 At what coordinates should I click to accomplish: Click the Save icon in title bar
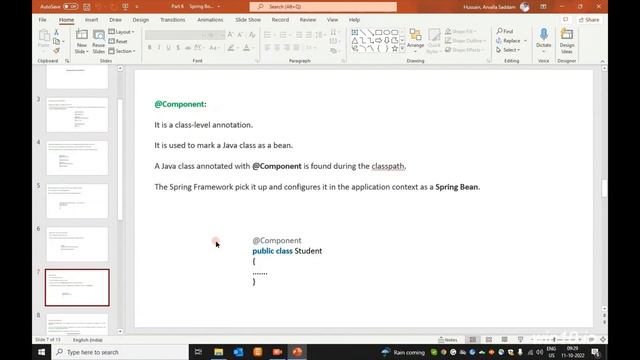coord(87,7)
